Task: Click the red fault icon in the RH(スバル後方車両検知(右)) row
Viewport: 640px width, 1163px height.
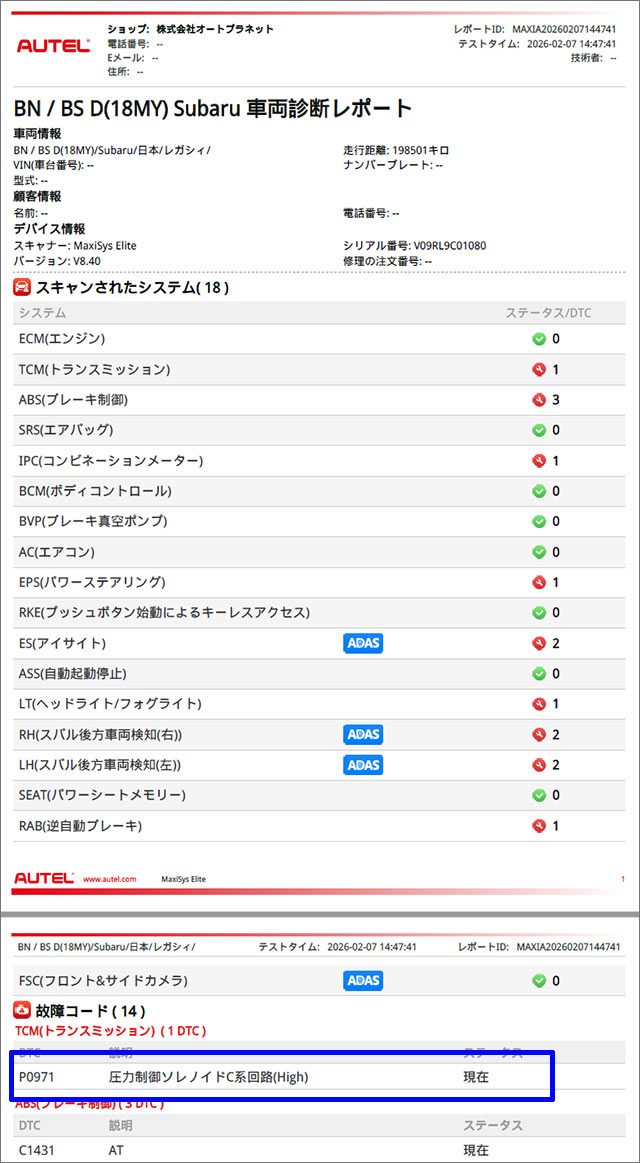Action: tap(540, 734)
